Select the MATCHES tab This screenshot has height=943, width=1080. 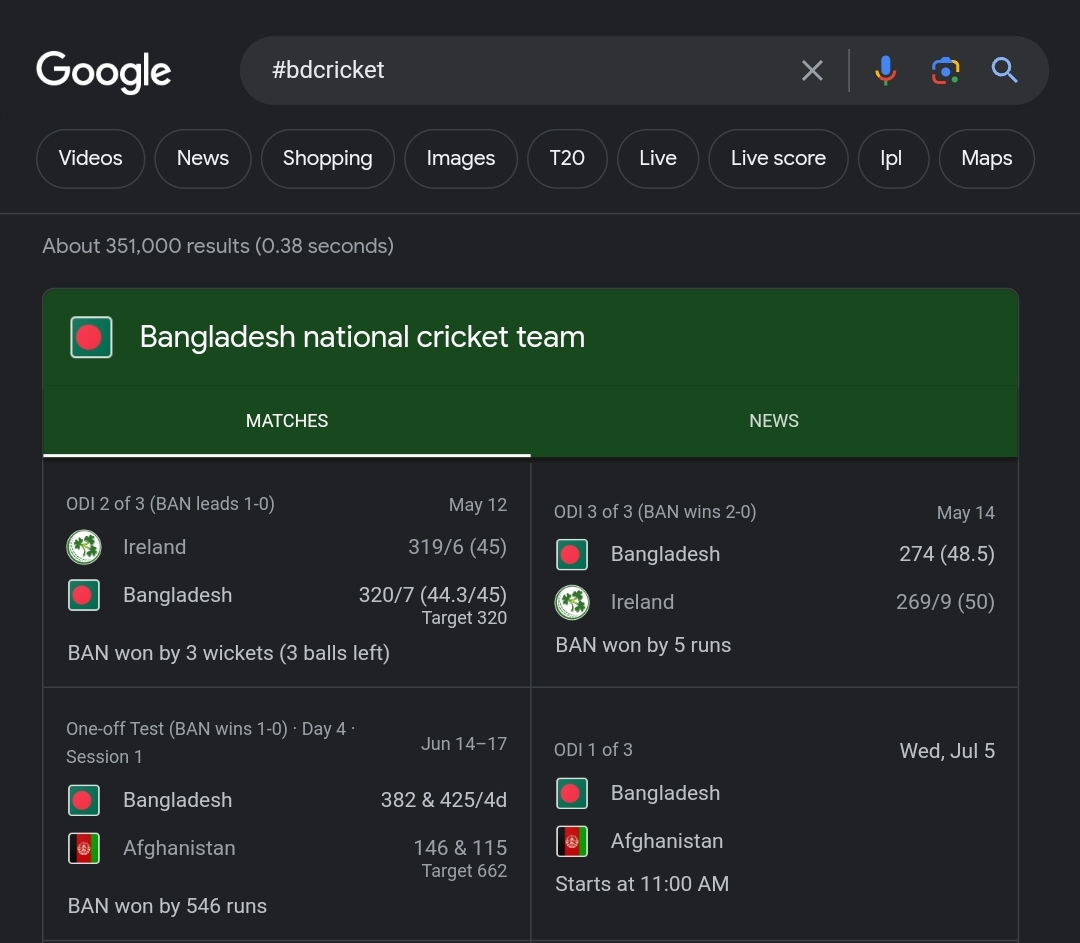coord(287,421)
